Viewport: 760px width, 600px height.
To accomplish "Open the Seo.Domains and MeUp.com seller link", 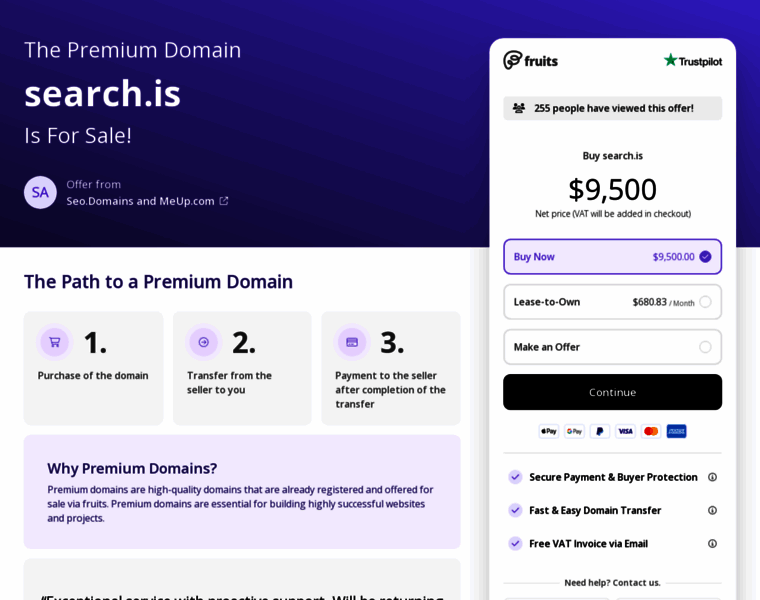I will click(140, 201).
